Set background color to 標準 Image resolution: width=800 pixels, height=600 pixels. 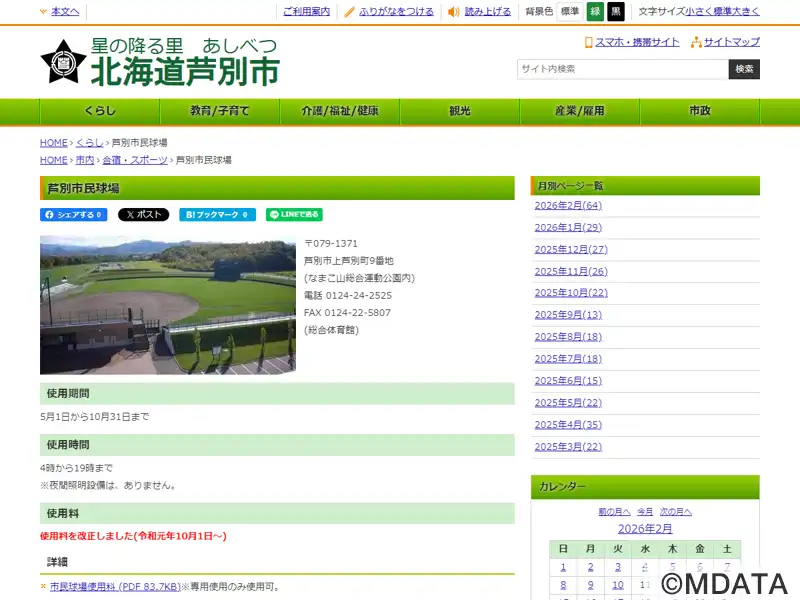(x=569, y=12)
